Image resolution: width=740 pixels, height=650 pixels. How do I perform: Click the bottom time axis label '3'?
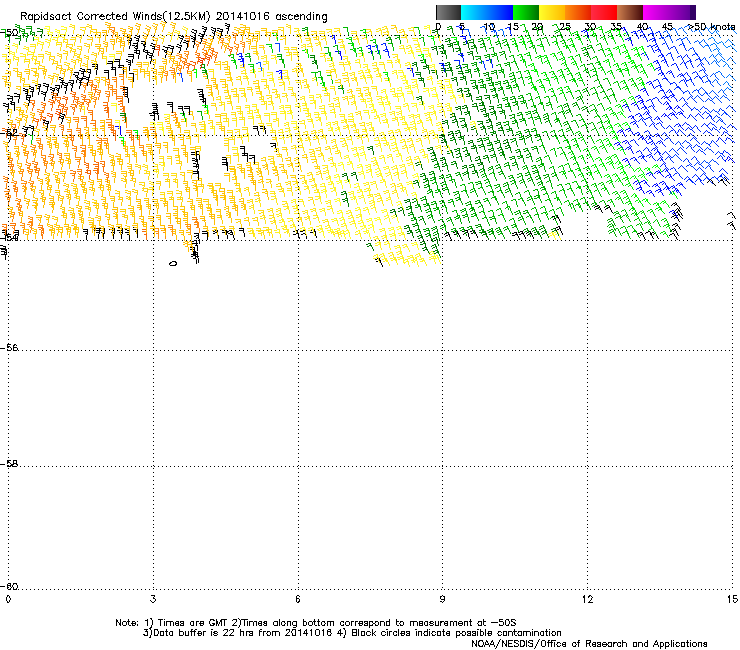pyautogui.click(x=153, y=599)
